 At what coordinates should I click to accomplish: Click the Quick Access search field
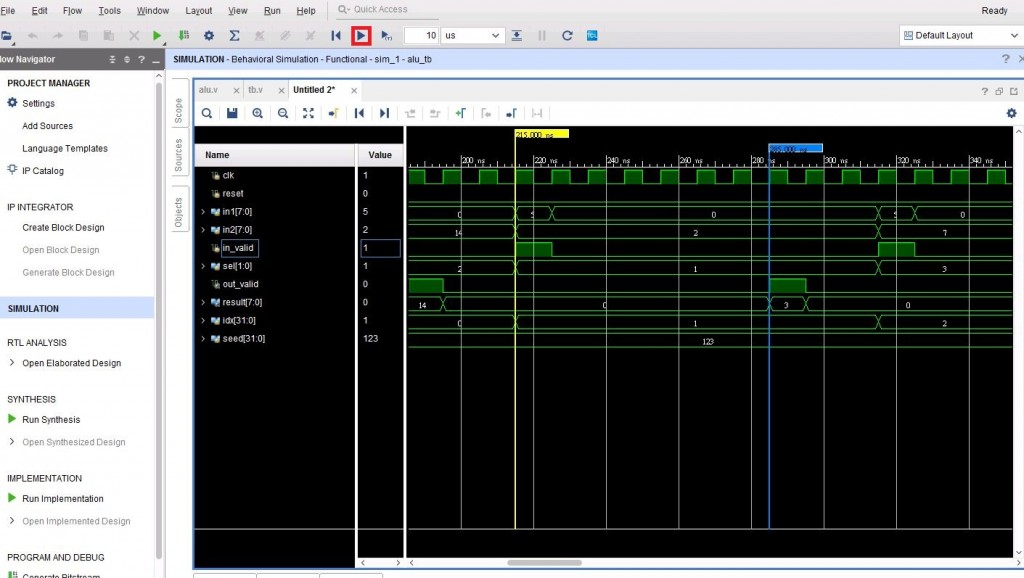(387, 9)
